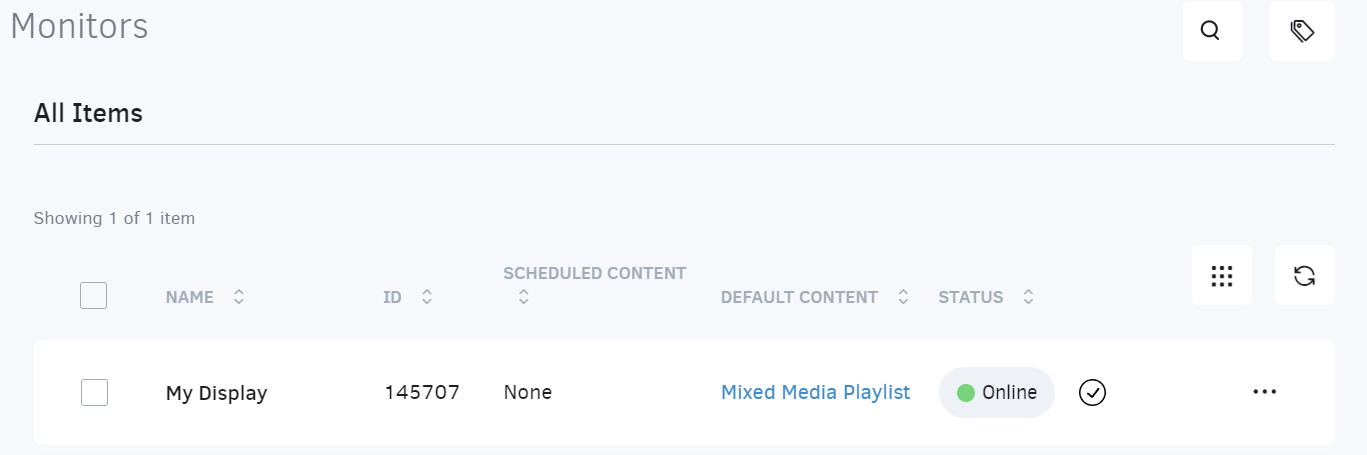Open the search in Monitors header

coord(1211,31)
